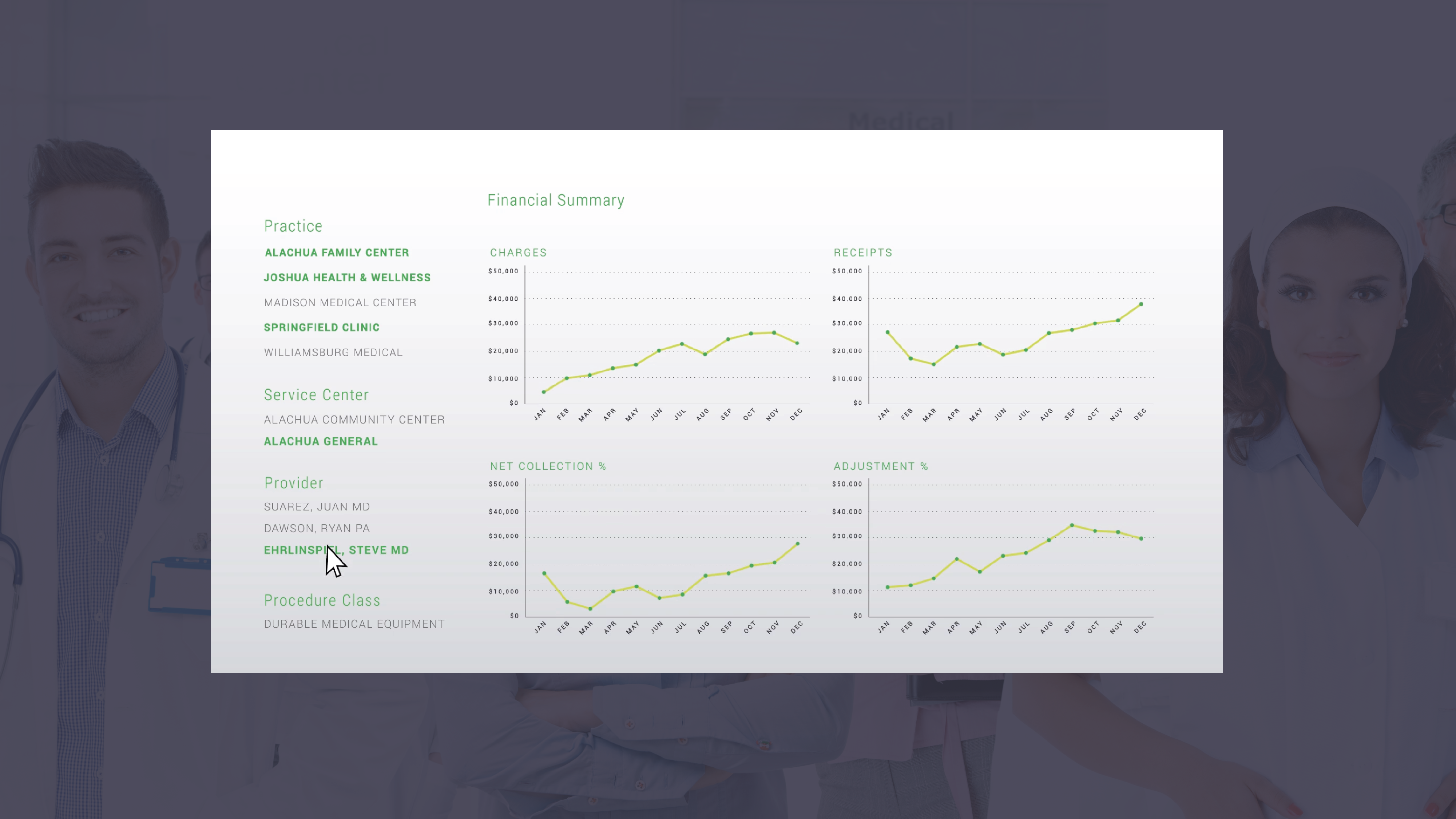Choose Alachua Community Center service center
The height and width of the screenshot is (819, 1456).
pyautogui.click(x=354, y=420)
